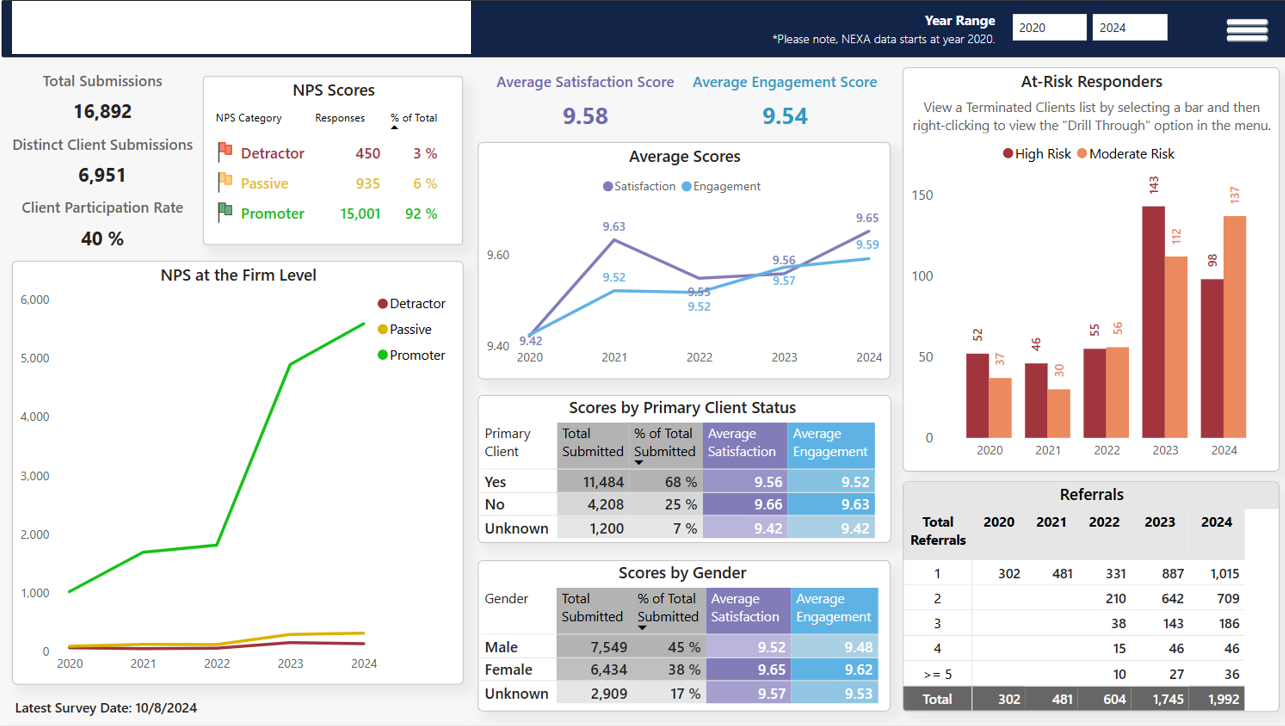Click the end year field showing 2024
The width and height of the screenshot is (1285, 726).
[1129, 28]
